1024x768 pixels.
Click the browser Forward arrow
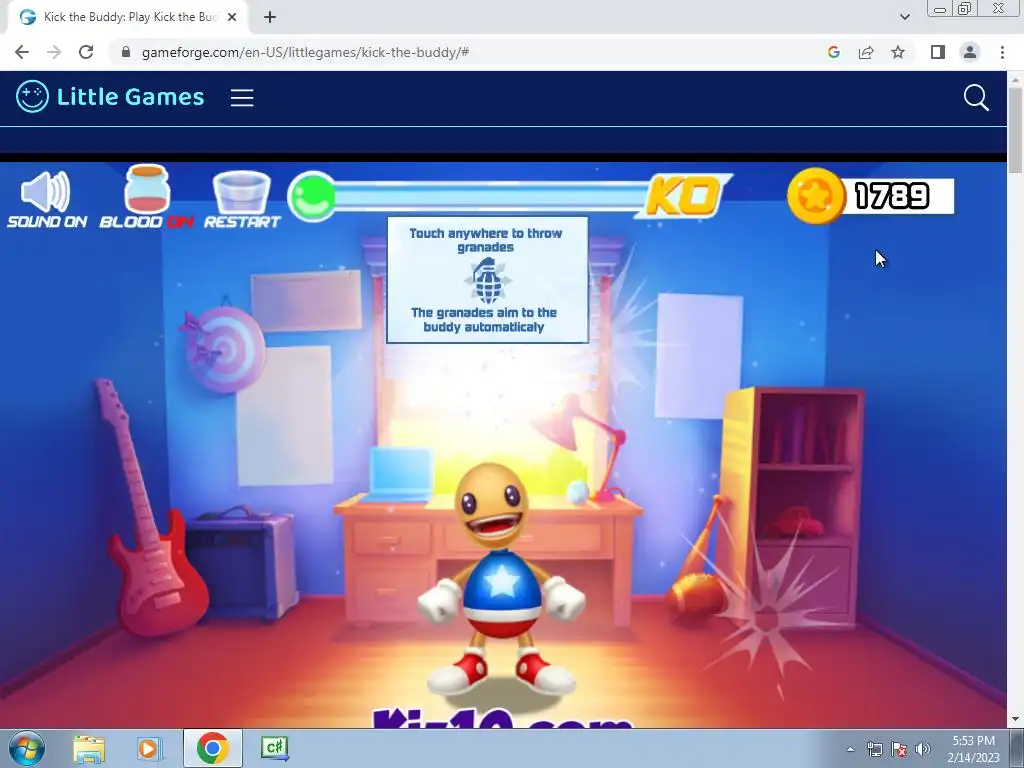click(54, 52)
